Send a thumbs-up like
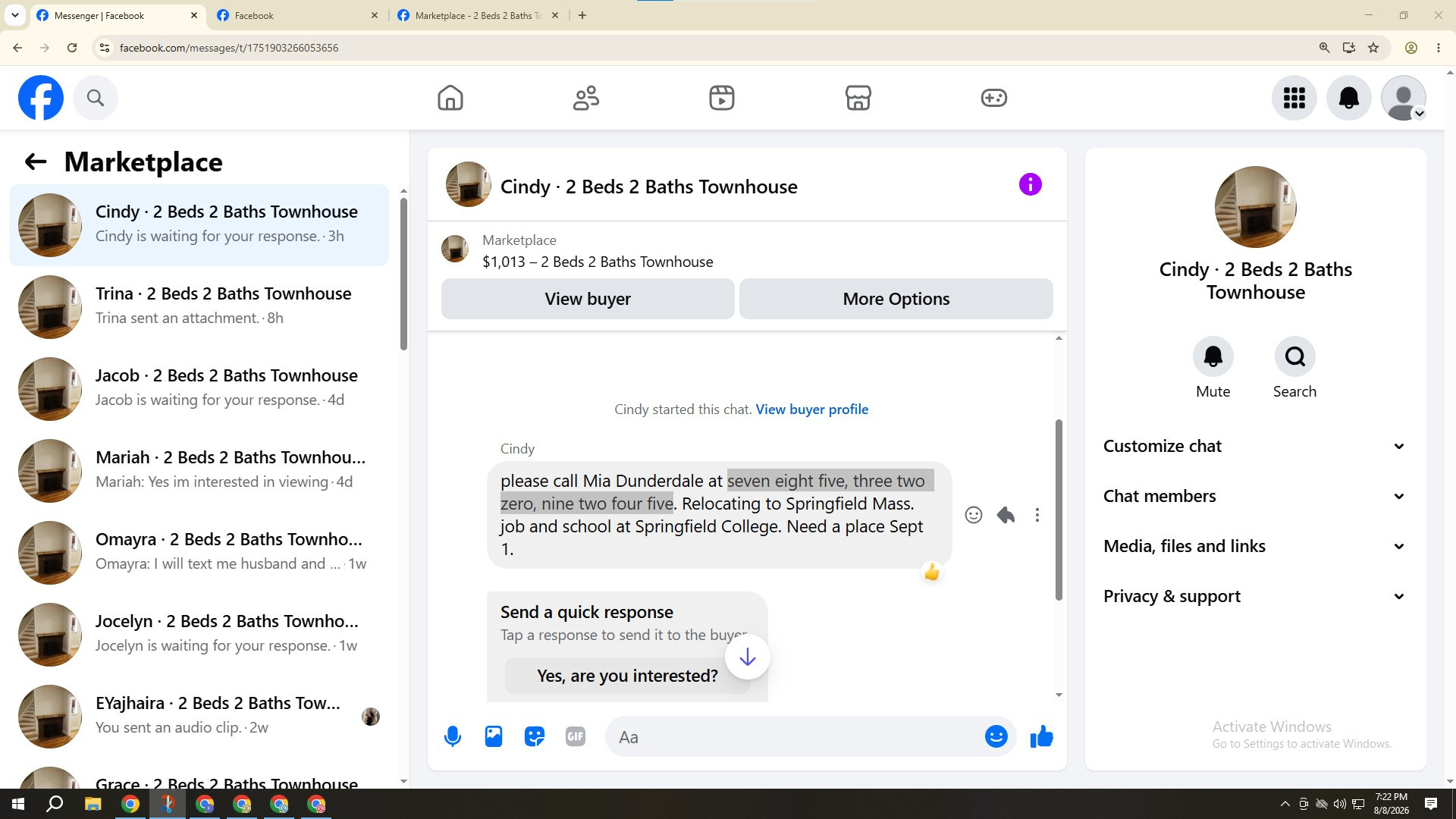 (x=1042, y=736)
